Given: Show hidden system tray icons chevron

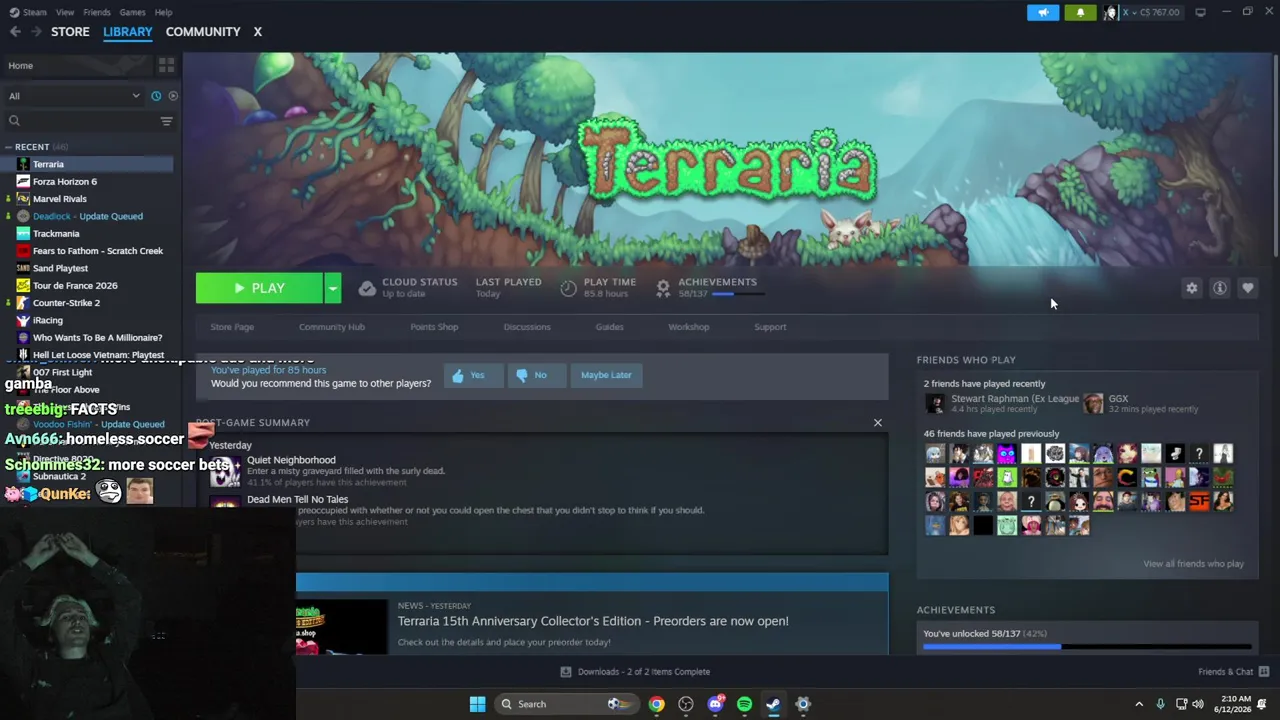Looking at the screenshot, I should [1139, 704].
